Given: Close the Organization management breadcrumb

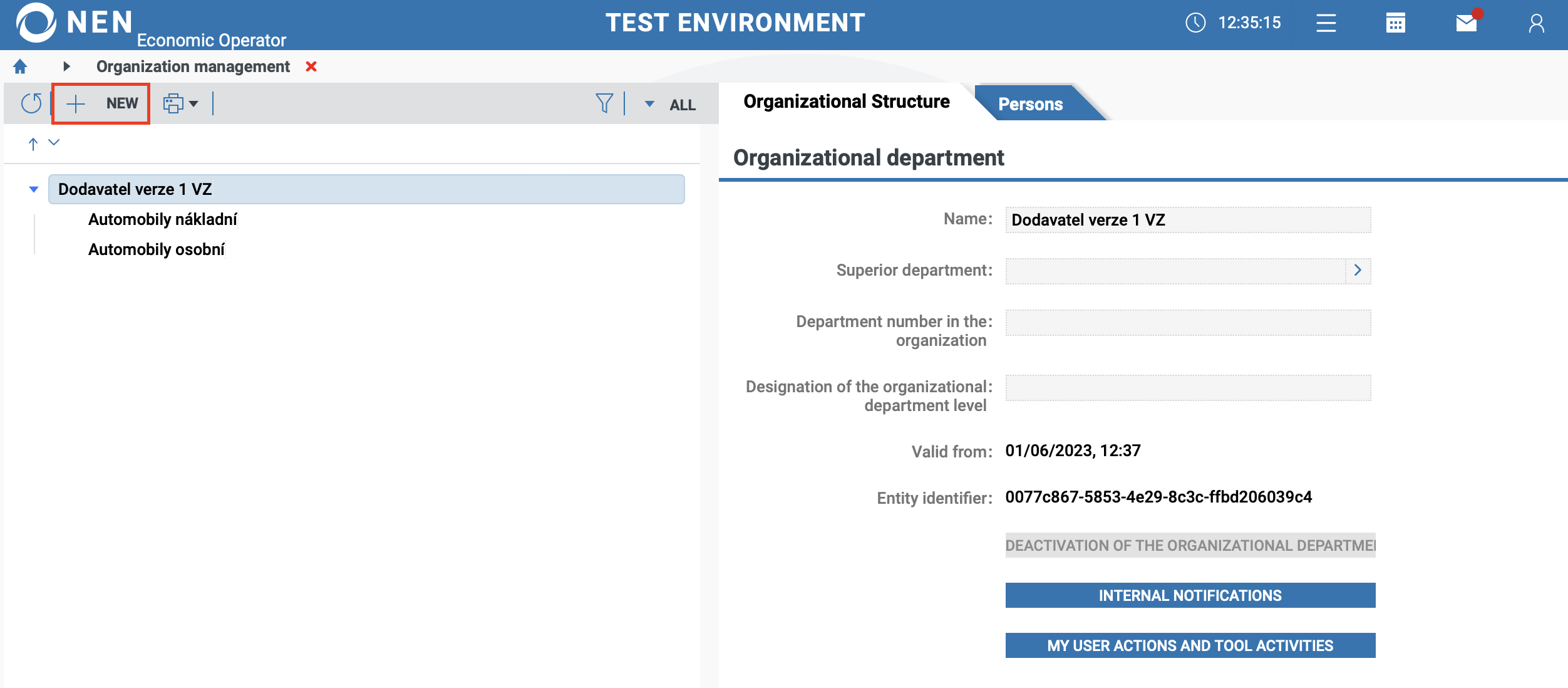Looking at the screenshot, I should tap(311, 66).
